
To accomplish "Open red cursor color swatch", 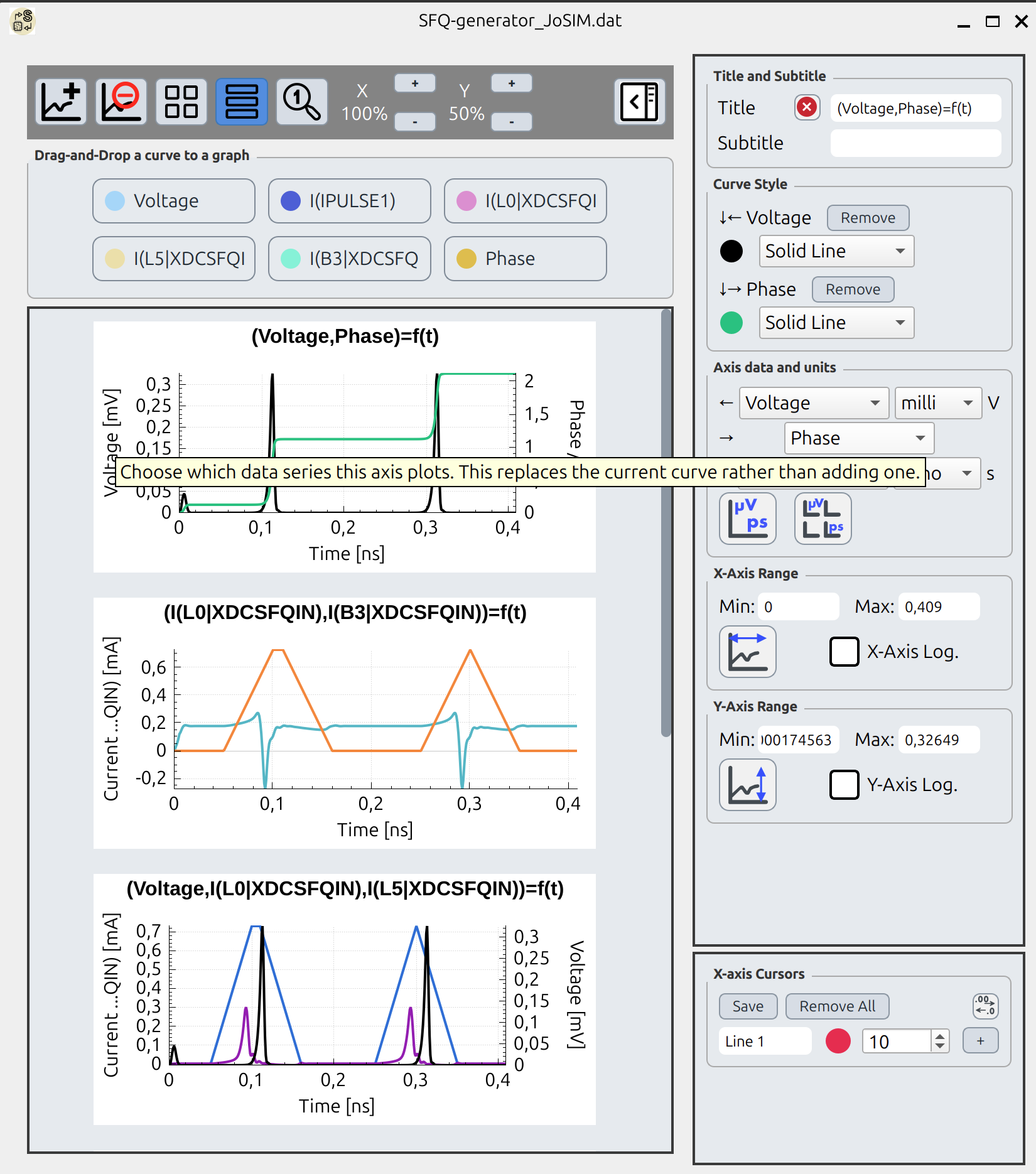I will click(x=838, y=1042).
